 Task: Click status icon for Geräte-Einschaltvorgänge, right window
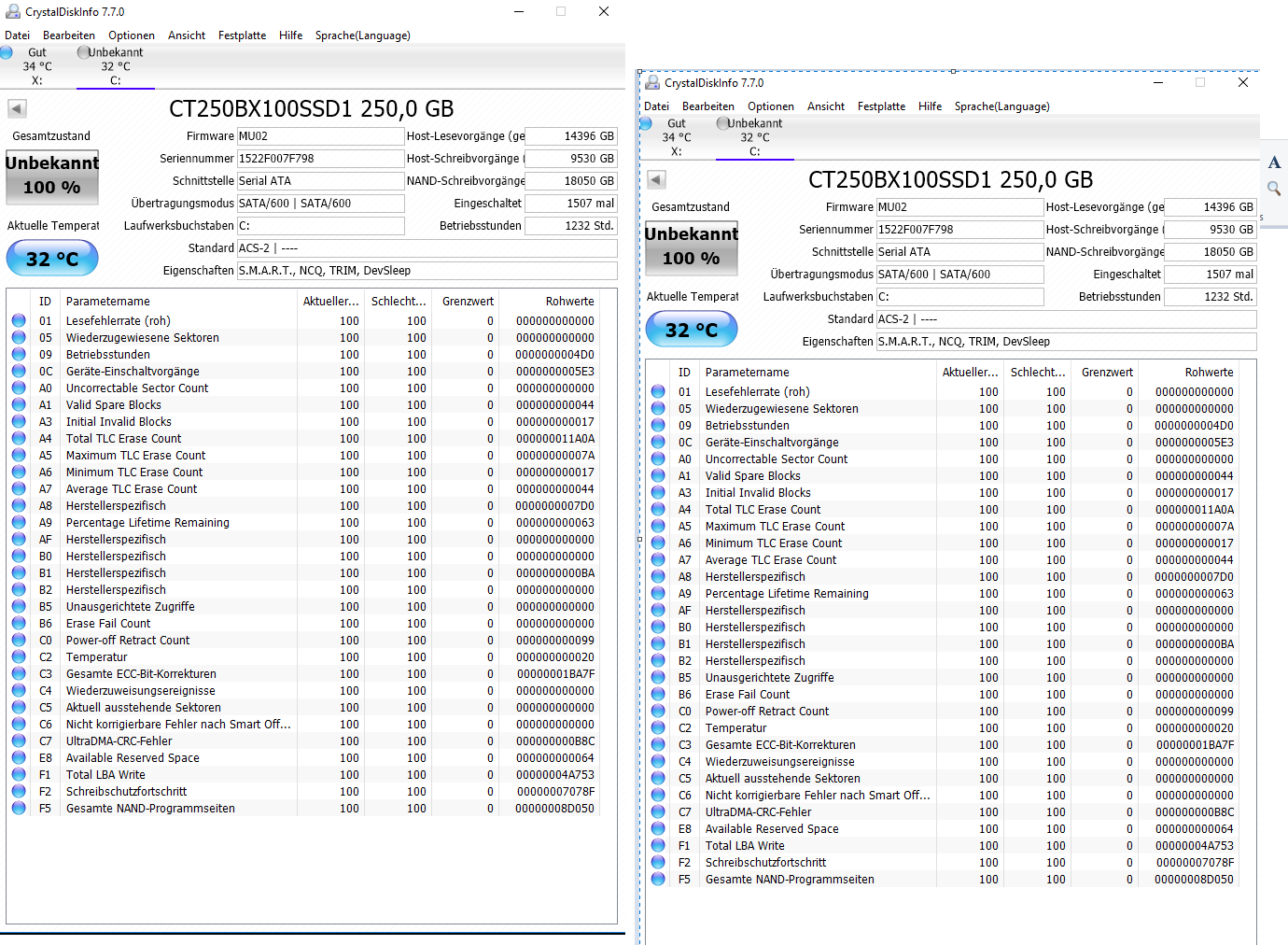click(x=658, y=442)
